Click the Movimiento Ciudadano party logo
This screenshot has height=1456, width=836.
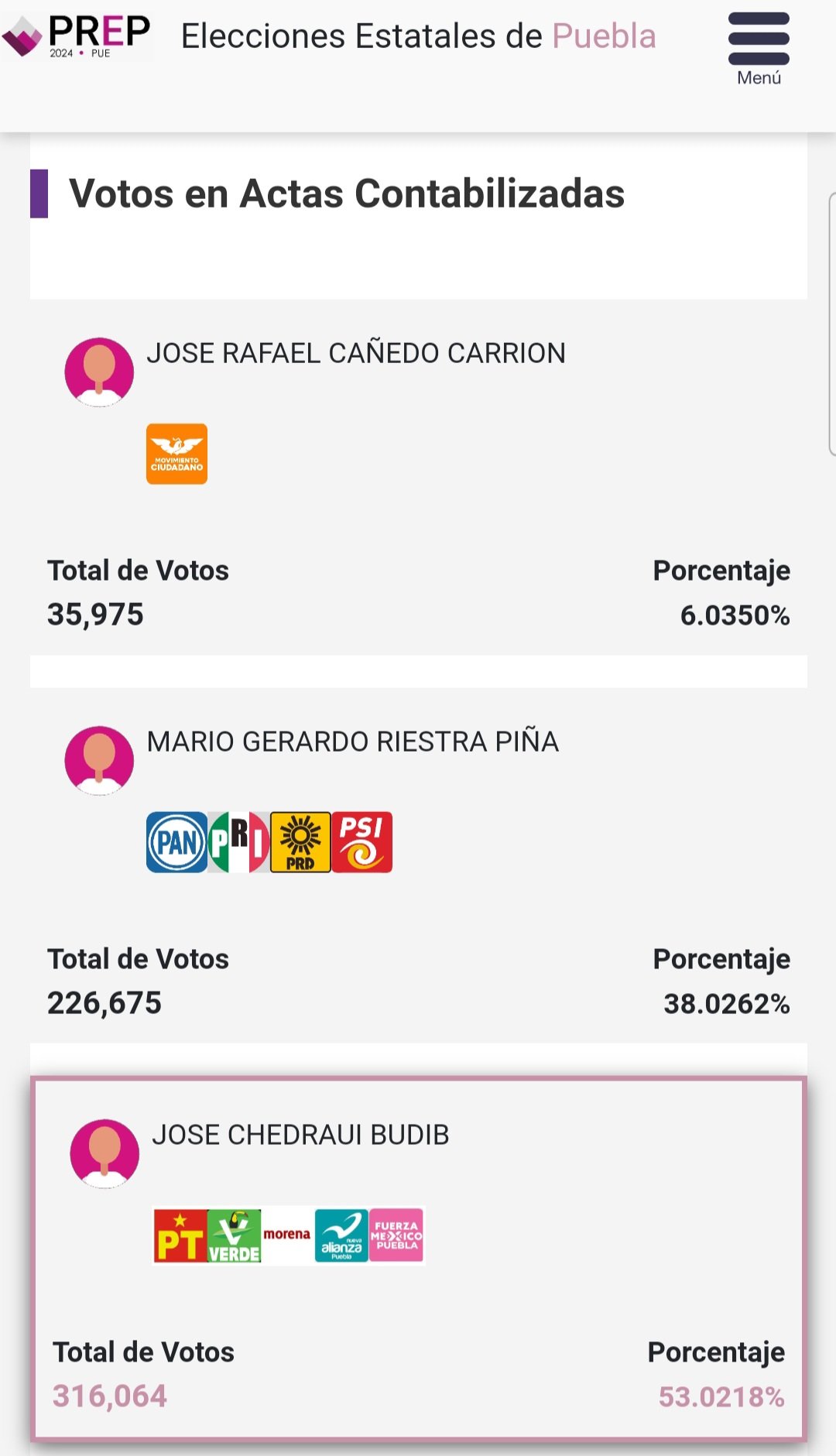176,454
